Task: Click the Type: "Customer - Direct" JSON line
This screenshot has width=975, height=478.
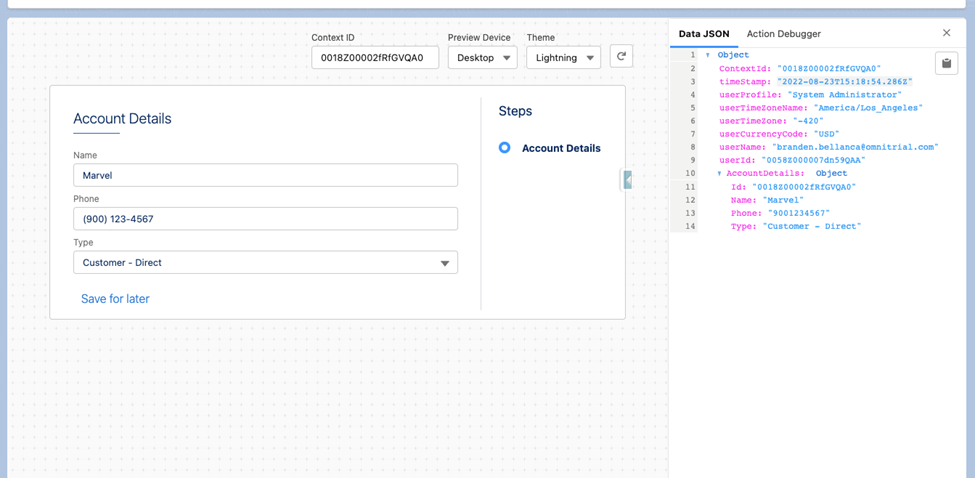Action: (x=796, y=226)
